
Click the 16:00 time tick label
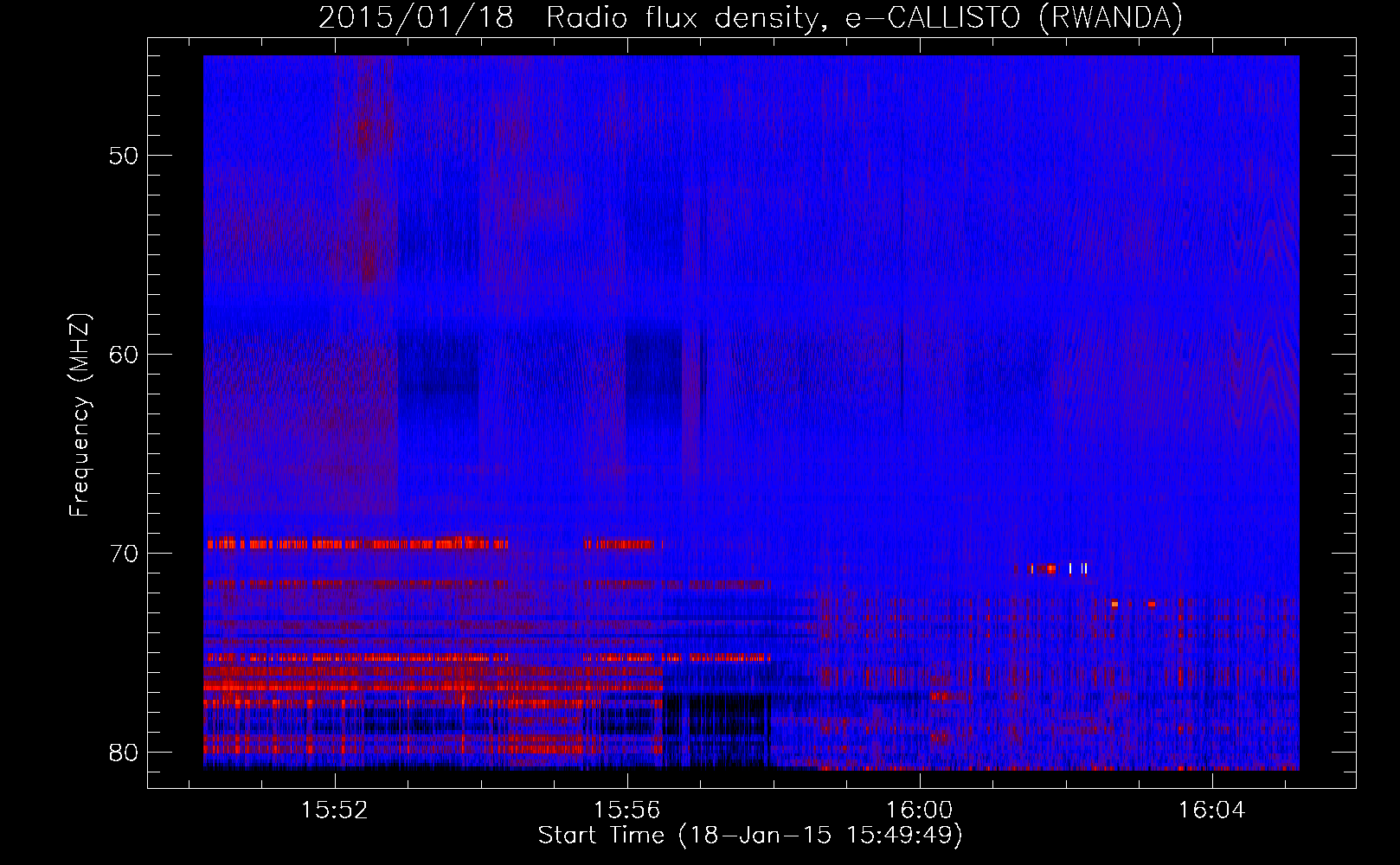918,810
